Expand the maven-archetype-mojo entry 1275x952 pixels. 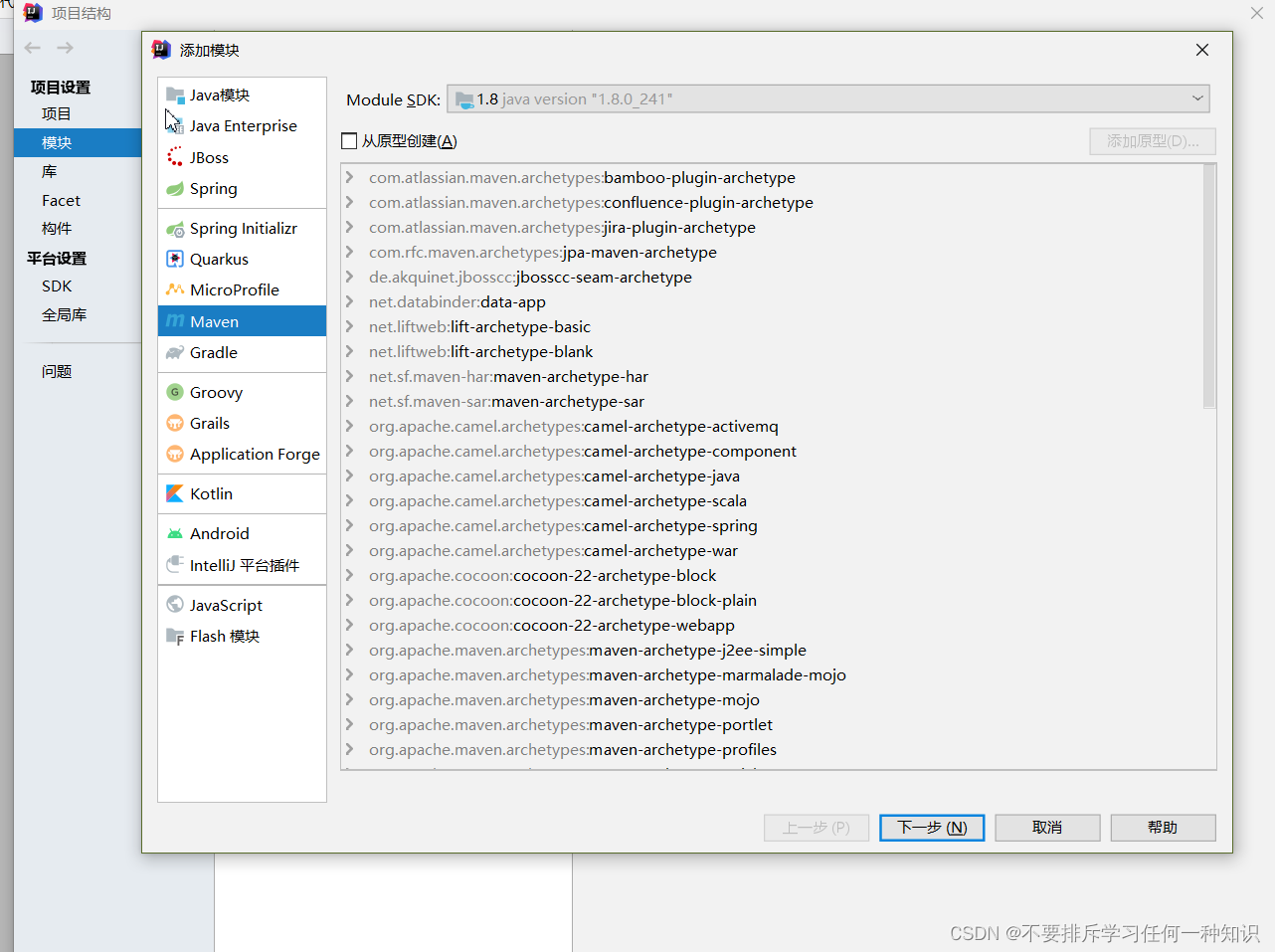click(350, 699)
